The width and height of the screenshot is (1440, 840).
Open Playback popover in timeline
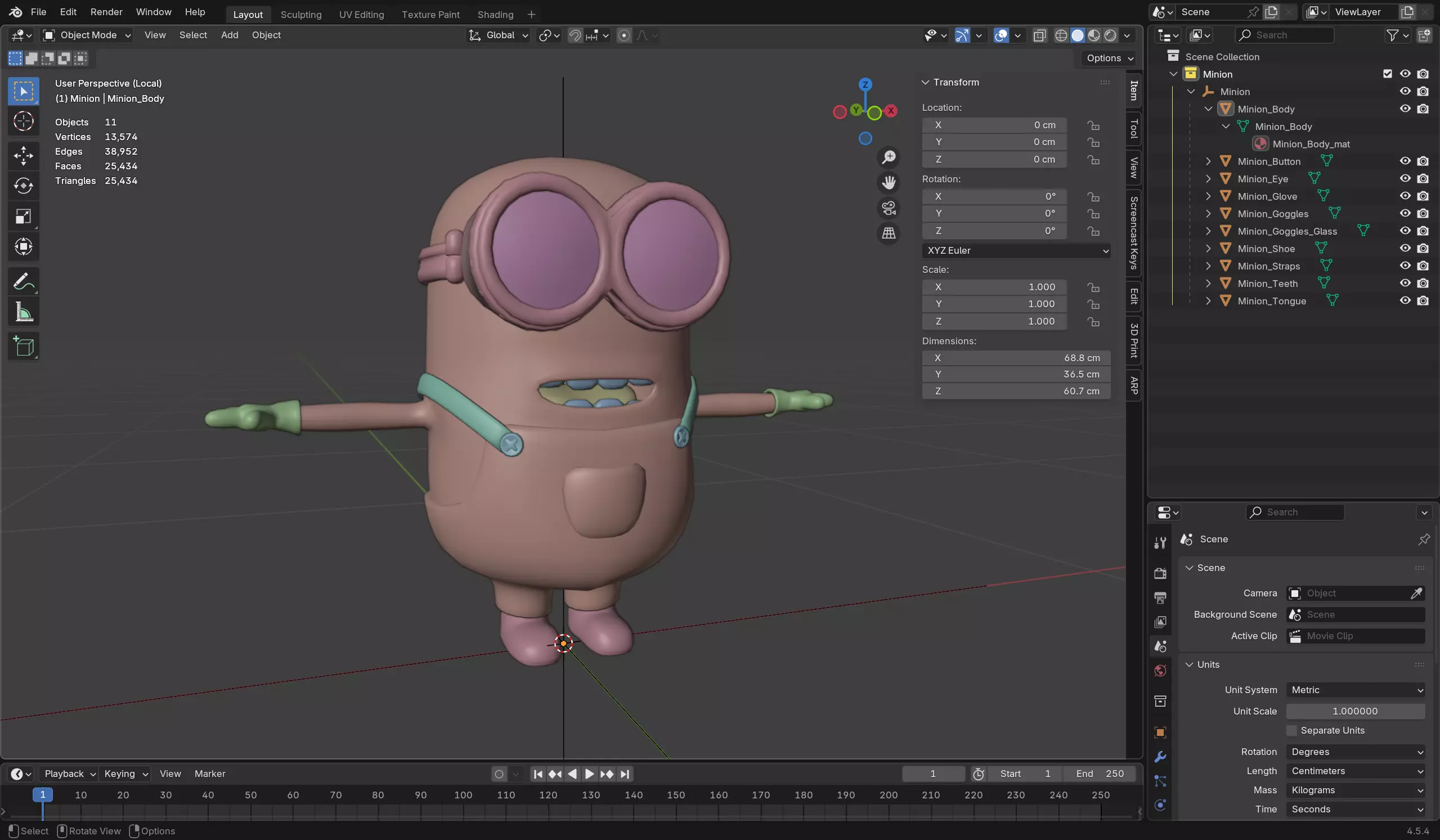[x=69, y=774]
